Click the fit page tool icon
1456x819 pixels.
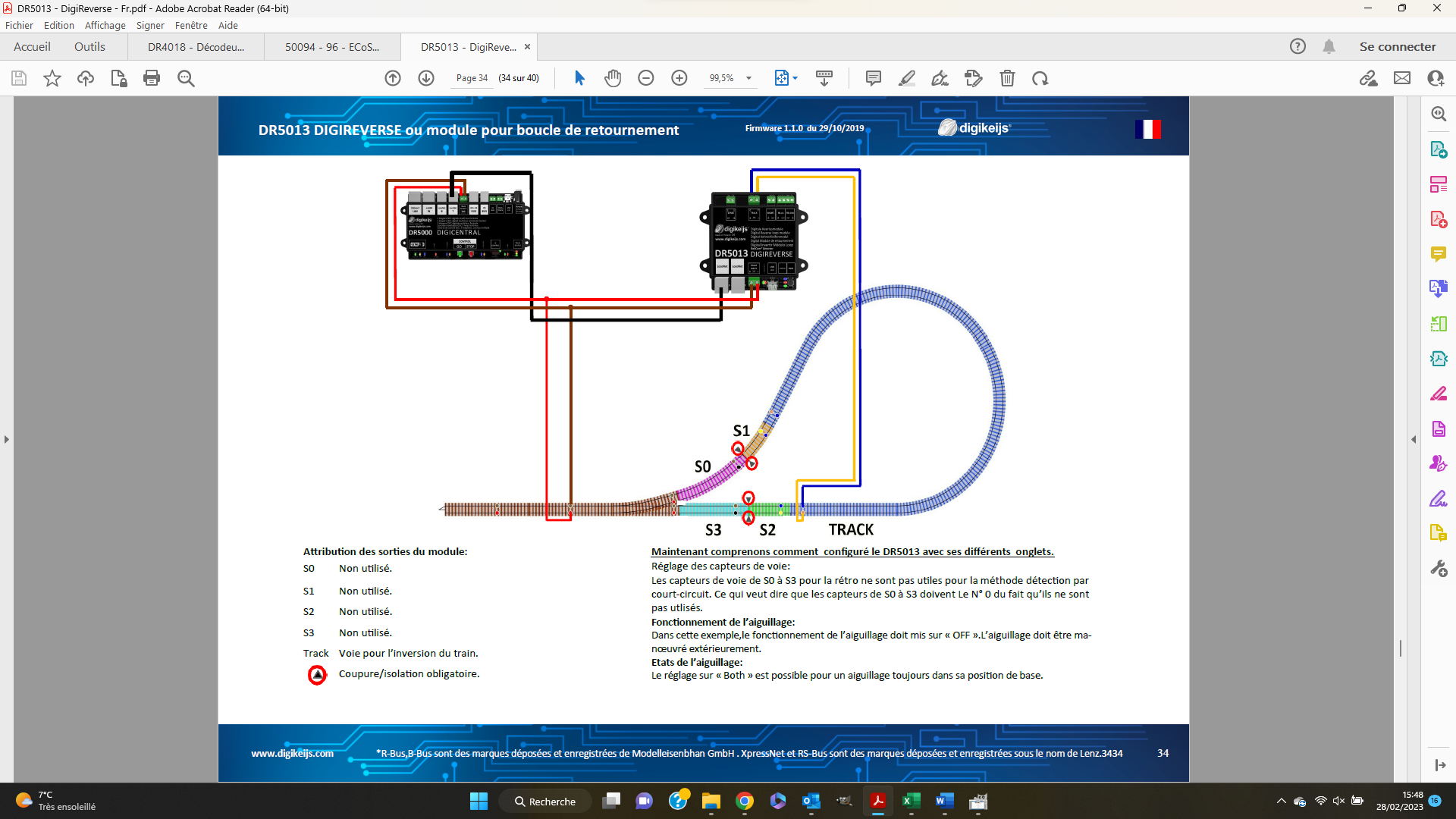pyautogui.click(x=781, y=78)
